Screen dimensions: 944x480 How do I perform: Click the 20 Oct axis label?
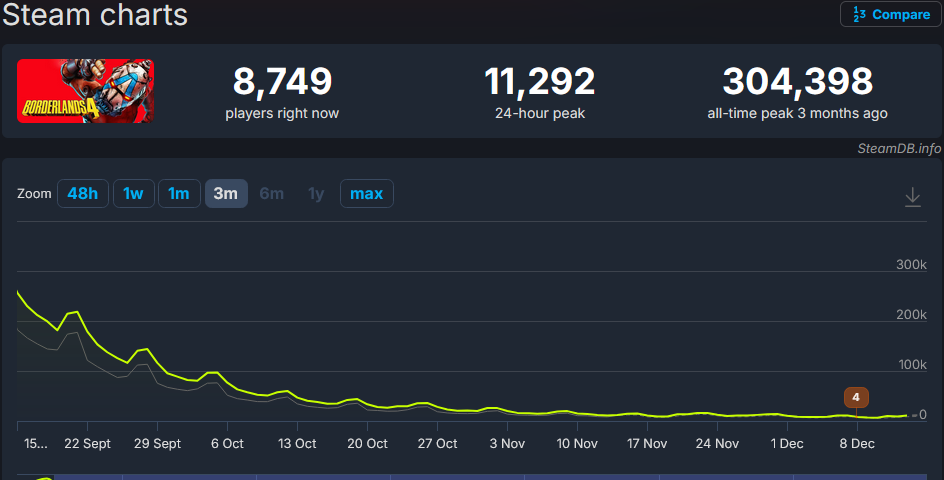point(367,444)
